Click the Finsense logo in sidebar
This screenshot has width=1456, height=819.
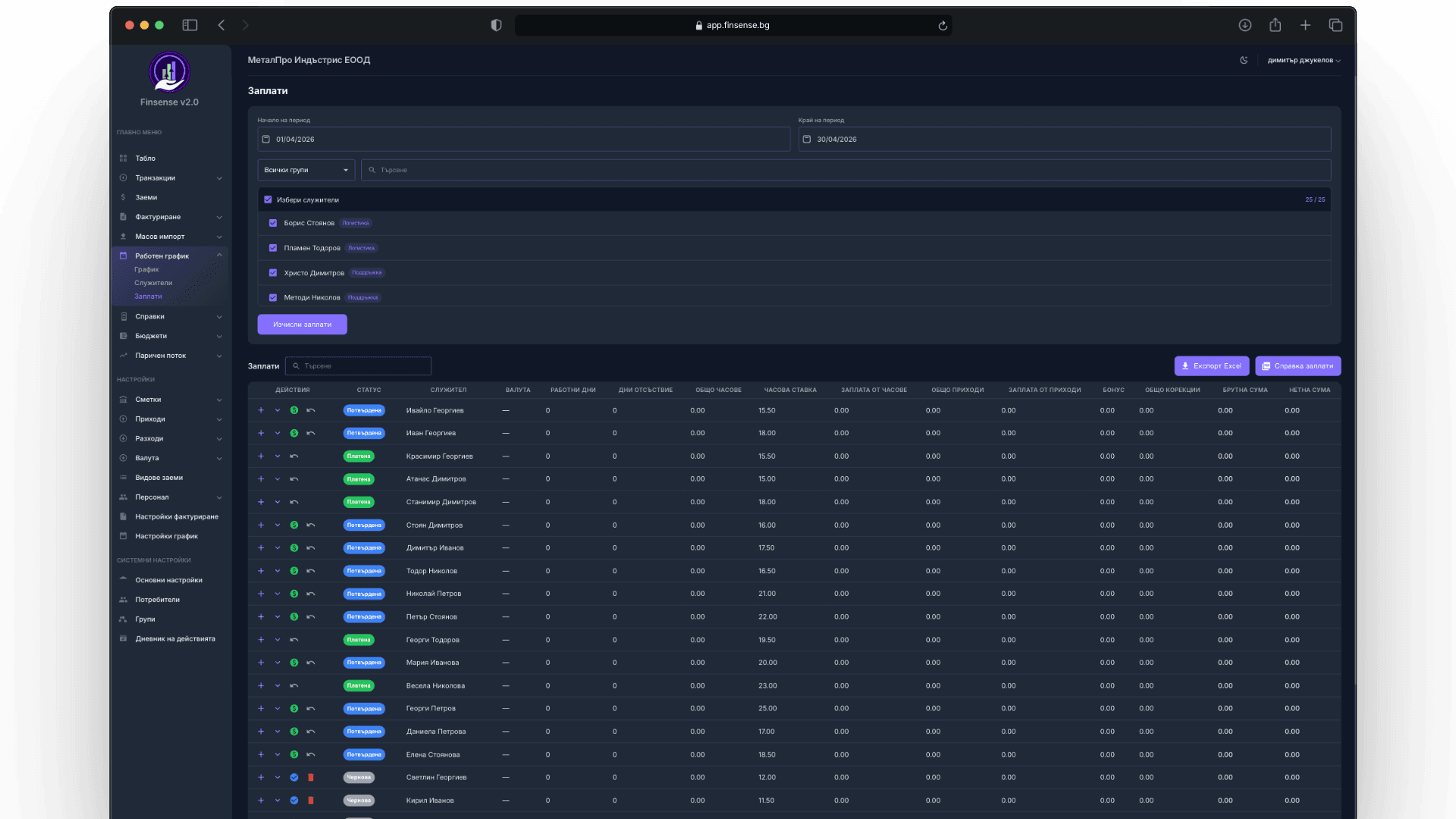[x=169, y=72]
